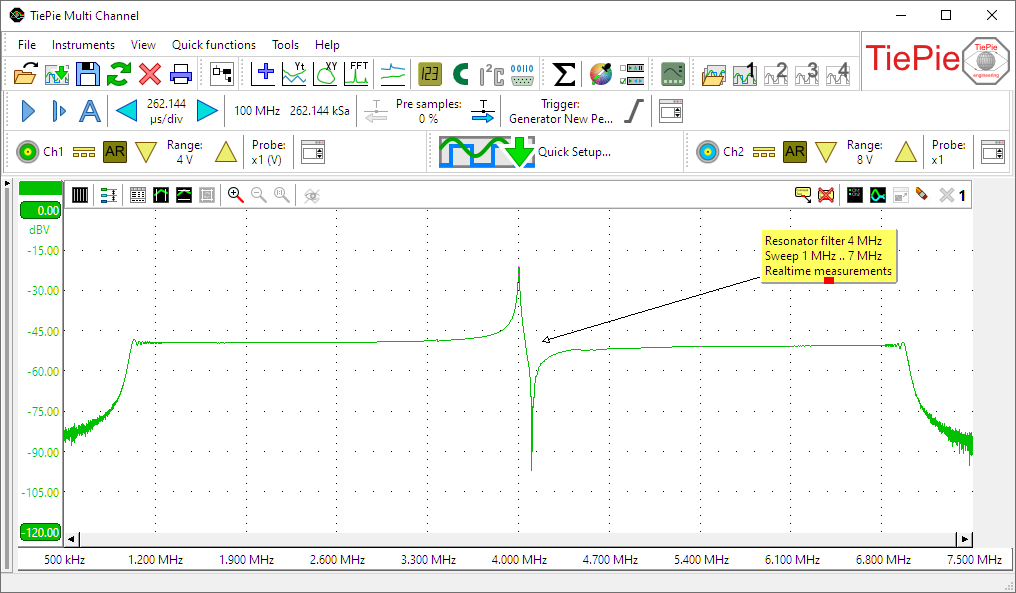Create a new XY graph
Image resolution: width=1016 pixels, height=593 pixels.
click(x=327, y=73)
